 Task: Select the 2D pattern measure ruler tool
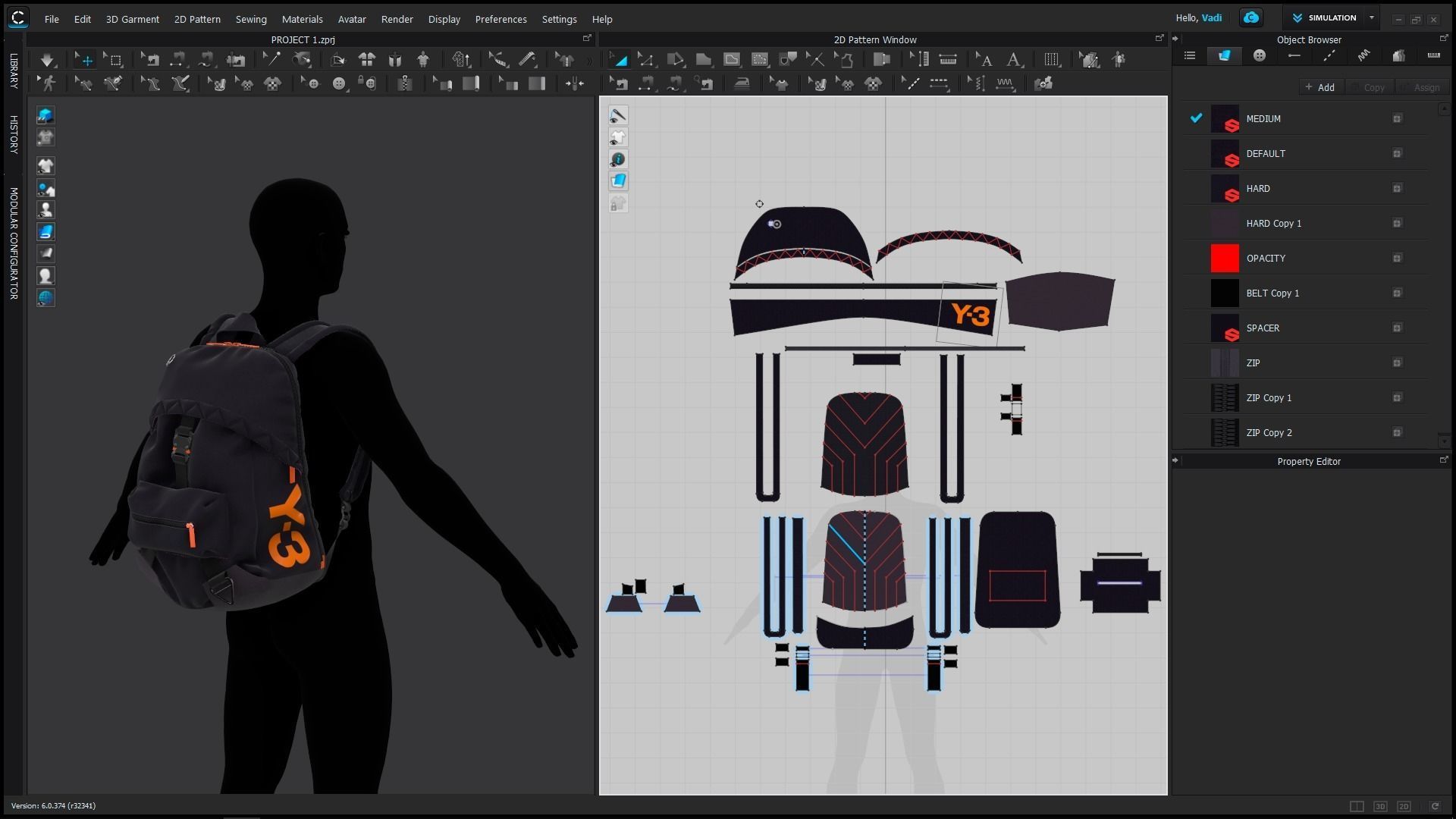[948, 60]
